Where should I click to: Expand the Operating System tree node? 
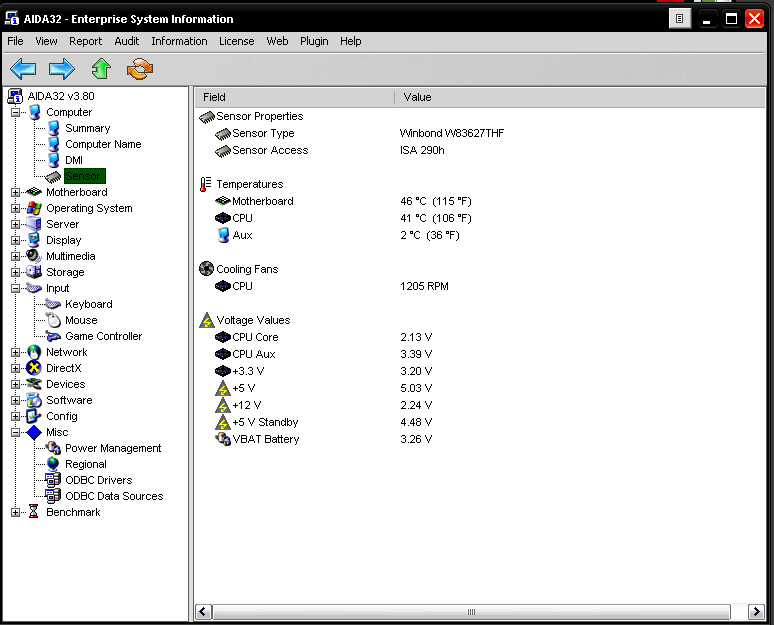(16, 208)
